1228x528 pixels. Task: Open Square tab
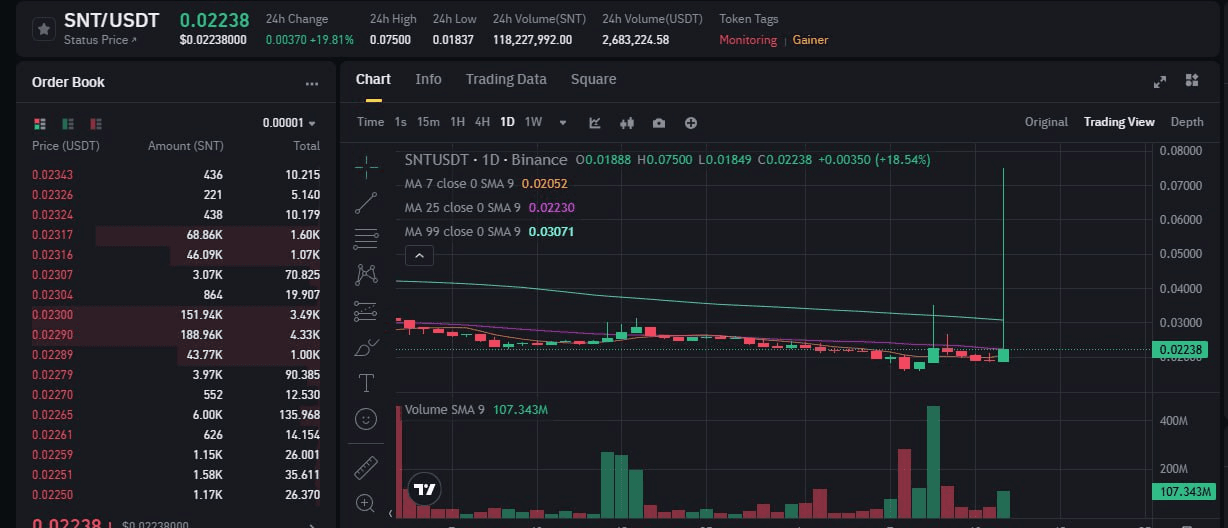tap(593, 79)
